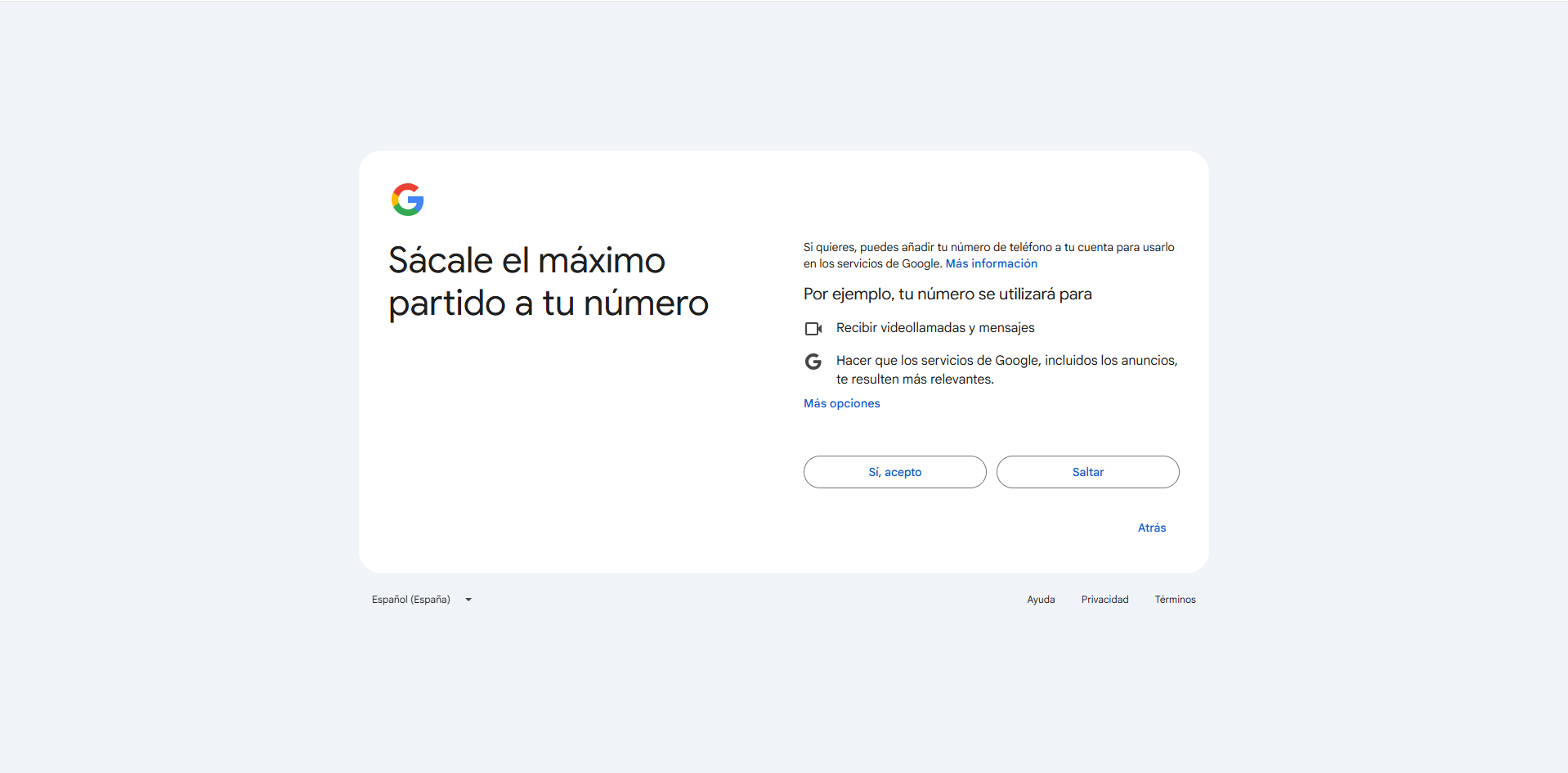Open the Español (España) language selector
This screenshot has height=773, width=1568.
411,600
